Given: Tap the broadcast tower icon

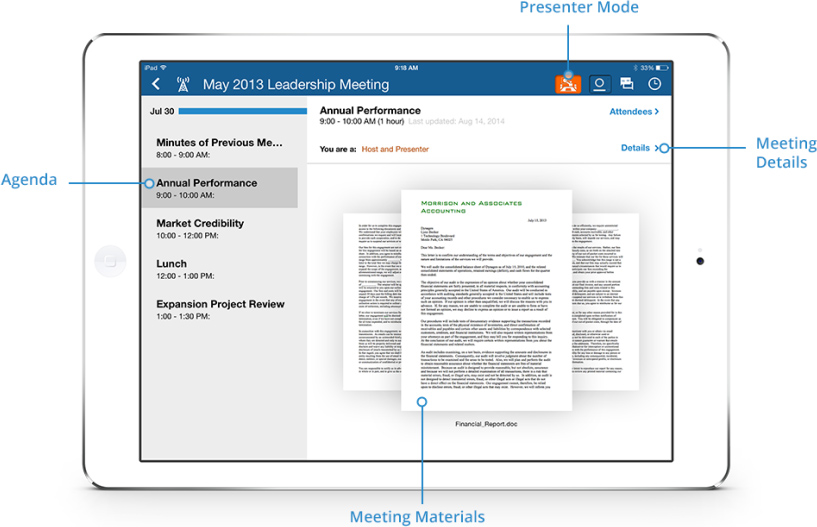Looking at the screenshot, I should coord(183,84).
